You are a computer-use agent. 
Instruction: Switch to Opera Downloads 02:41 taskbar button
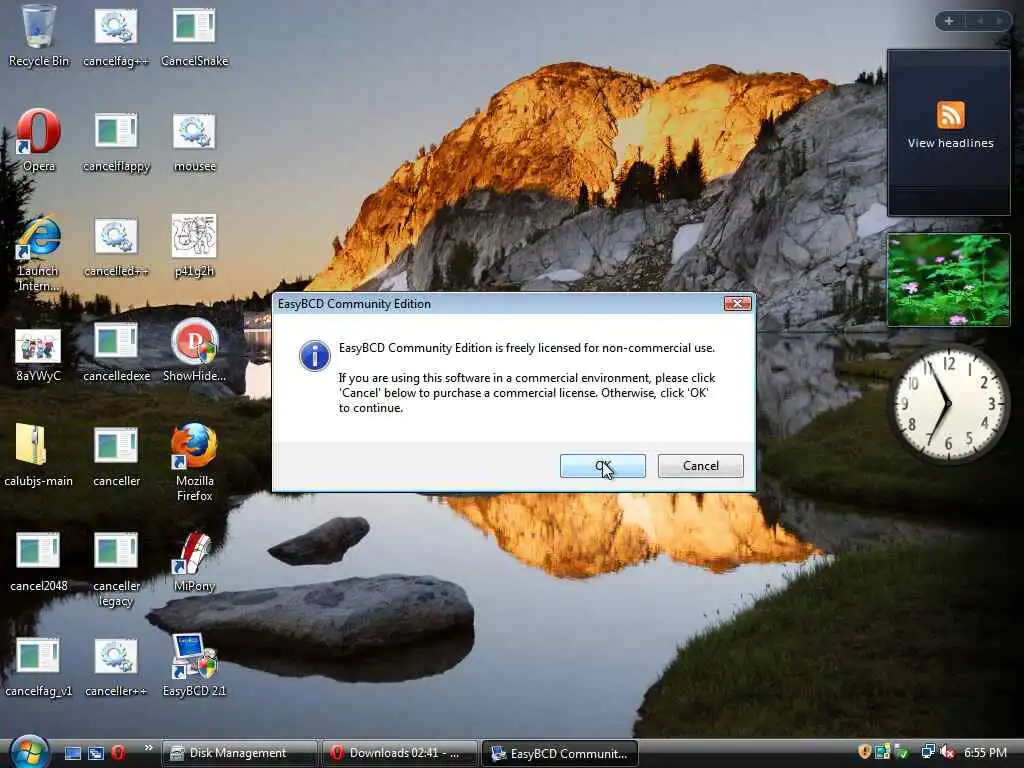point(399,753)
